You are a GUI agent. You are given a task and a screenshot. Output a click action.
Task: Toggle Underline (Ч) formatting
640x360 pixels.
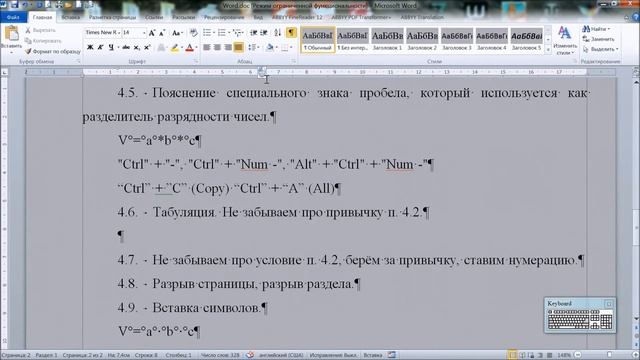point(111,48)
